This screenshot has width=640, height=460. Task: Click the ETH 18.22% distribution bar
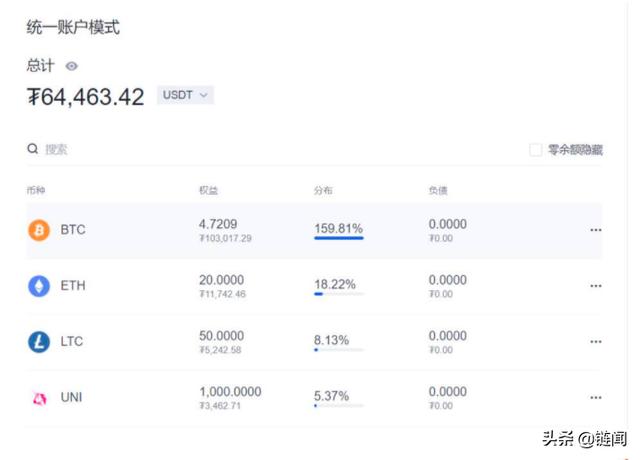click(x=339, y=294)
